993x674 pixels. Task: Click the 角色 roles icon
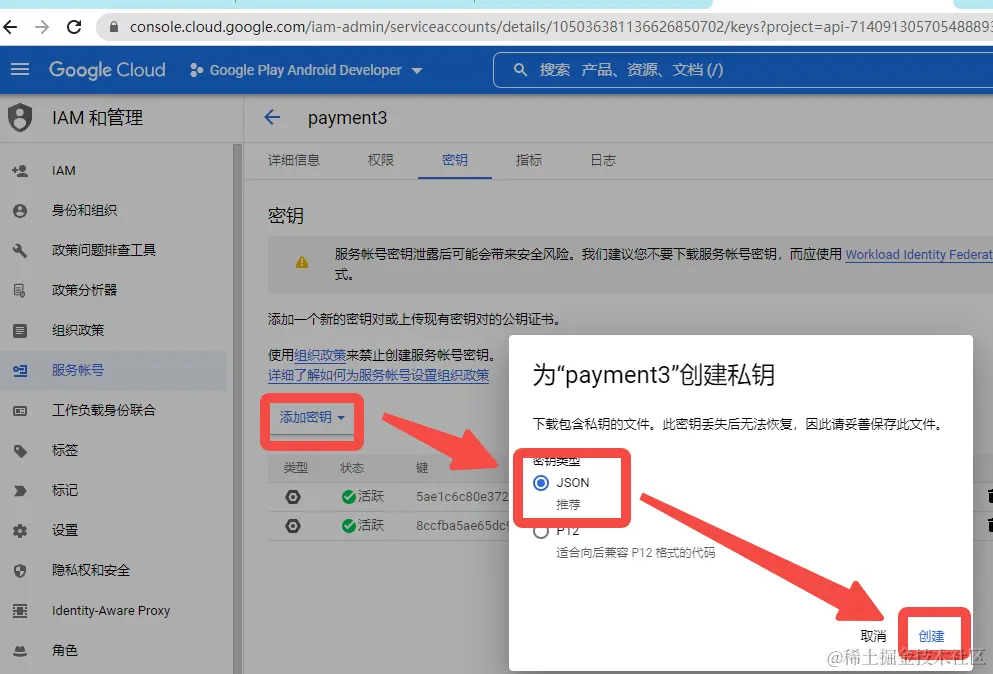coord(20,651)
